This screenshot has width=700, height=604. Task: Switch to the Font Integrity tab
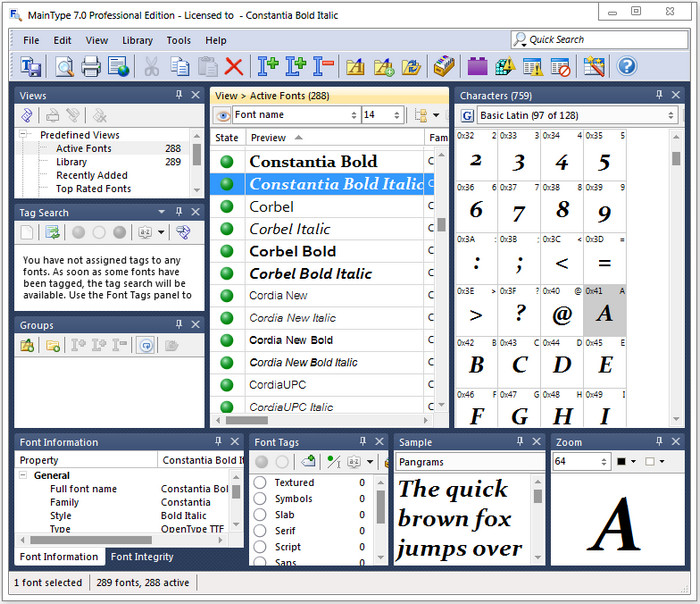pyautogui.click(x=142, y=557)
